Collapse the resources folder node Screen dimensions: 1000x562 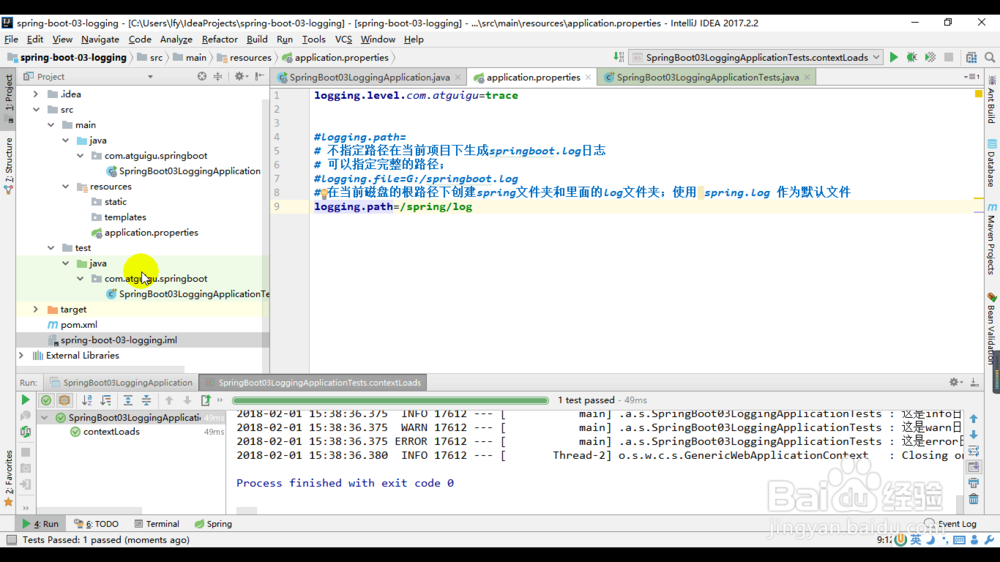point(66,186)
